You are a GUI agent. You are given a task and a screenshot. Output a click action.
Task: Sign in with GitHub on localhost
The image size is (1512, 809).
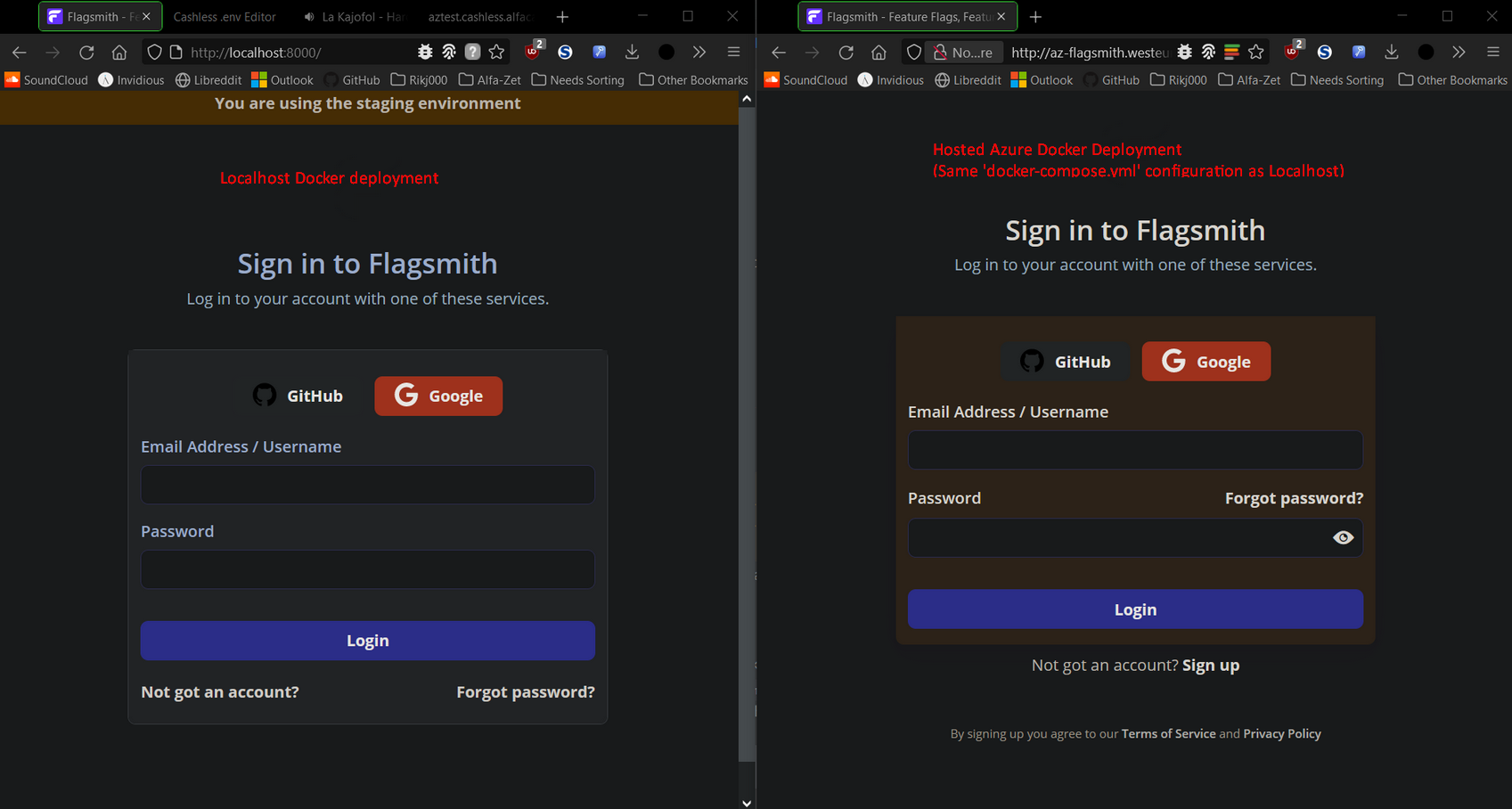click(298, 396)
